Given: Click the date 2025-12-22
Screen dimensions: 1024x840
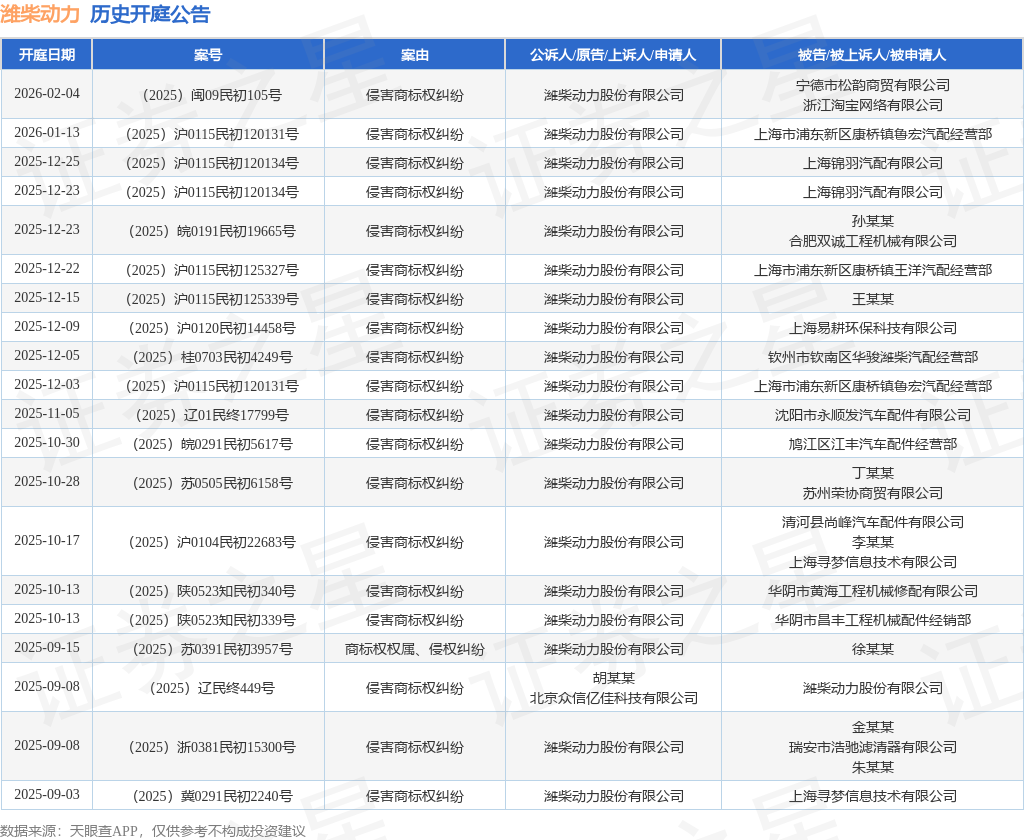Looking at the screenshot, I should pos(47,268).
